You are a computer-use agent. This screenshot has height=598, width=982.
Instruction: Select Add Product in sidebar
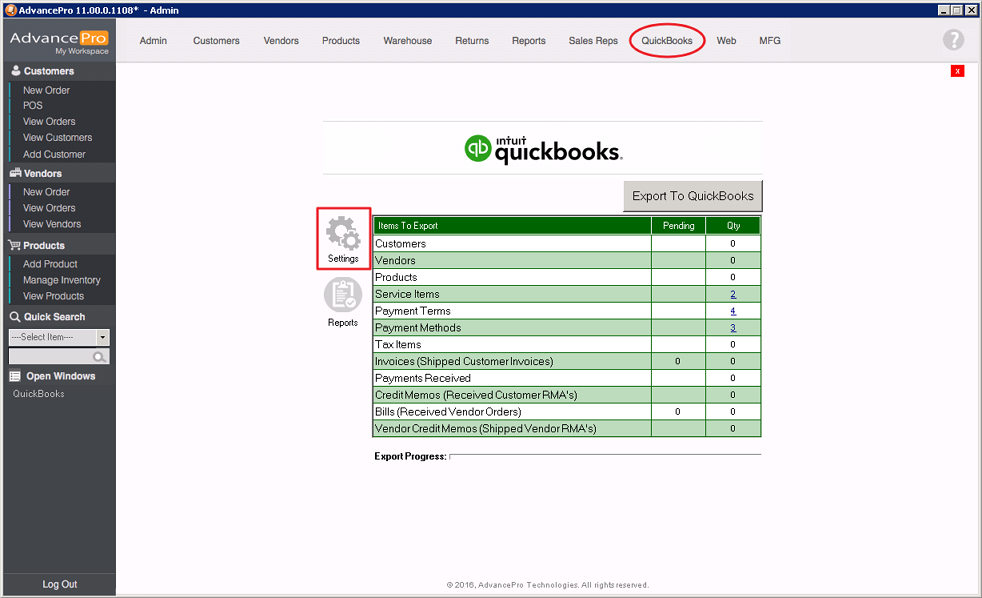coord(50,264)
